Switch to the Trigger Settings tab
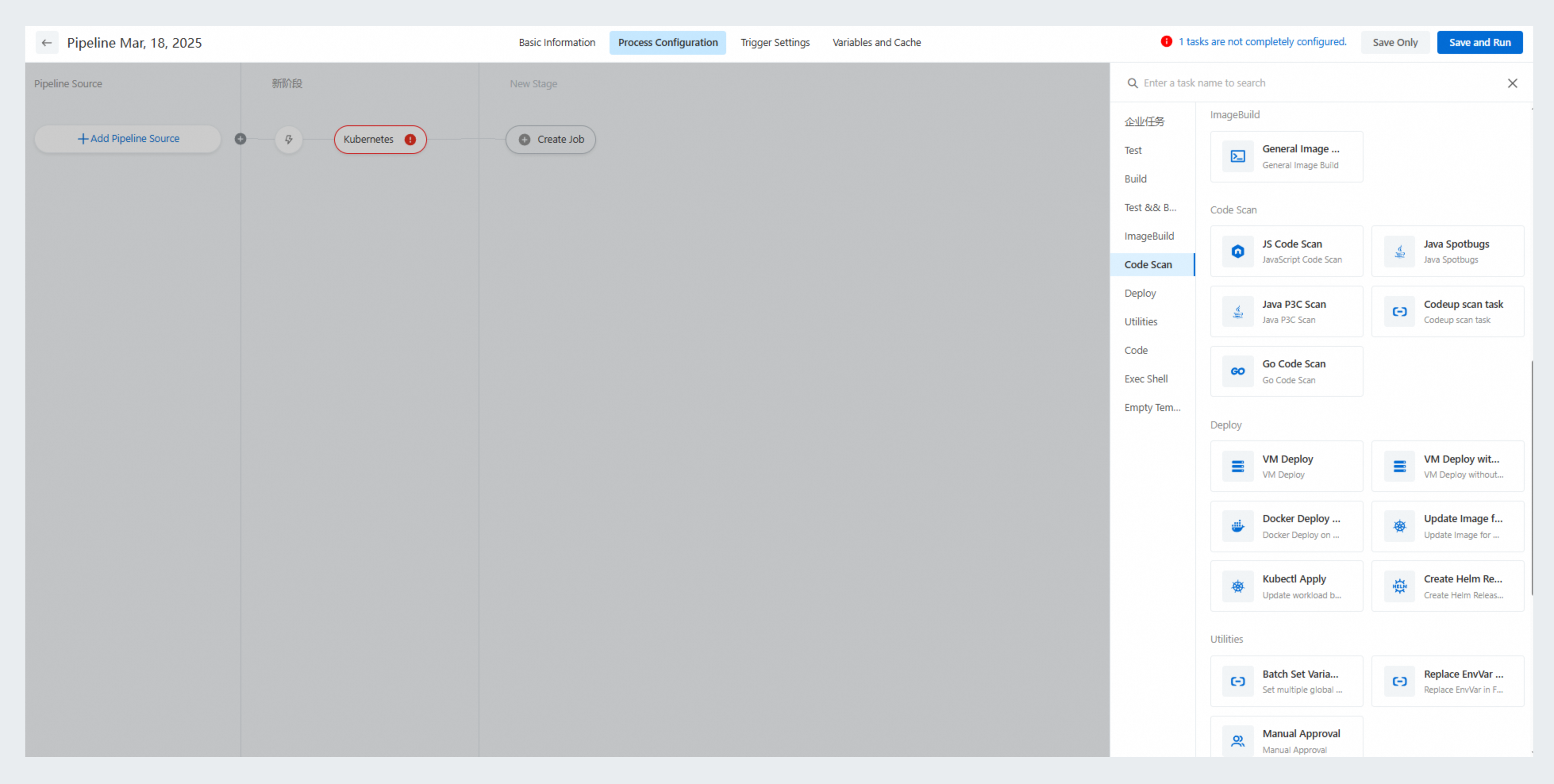1554x784 pixels. 775,42
